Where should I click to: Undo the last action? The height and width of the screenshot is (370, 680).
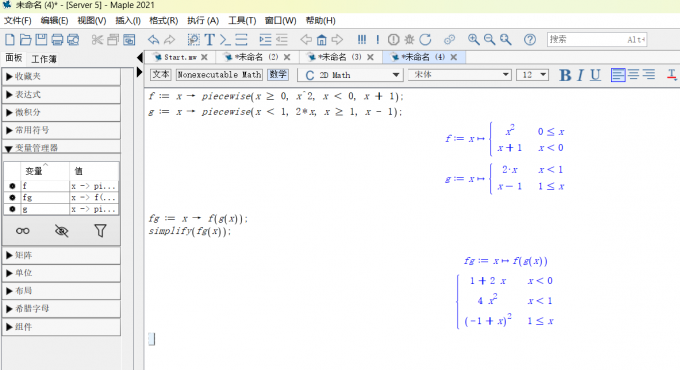click(x=153, y=40)
